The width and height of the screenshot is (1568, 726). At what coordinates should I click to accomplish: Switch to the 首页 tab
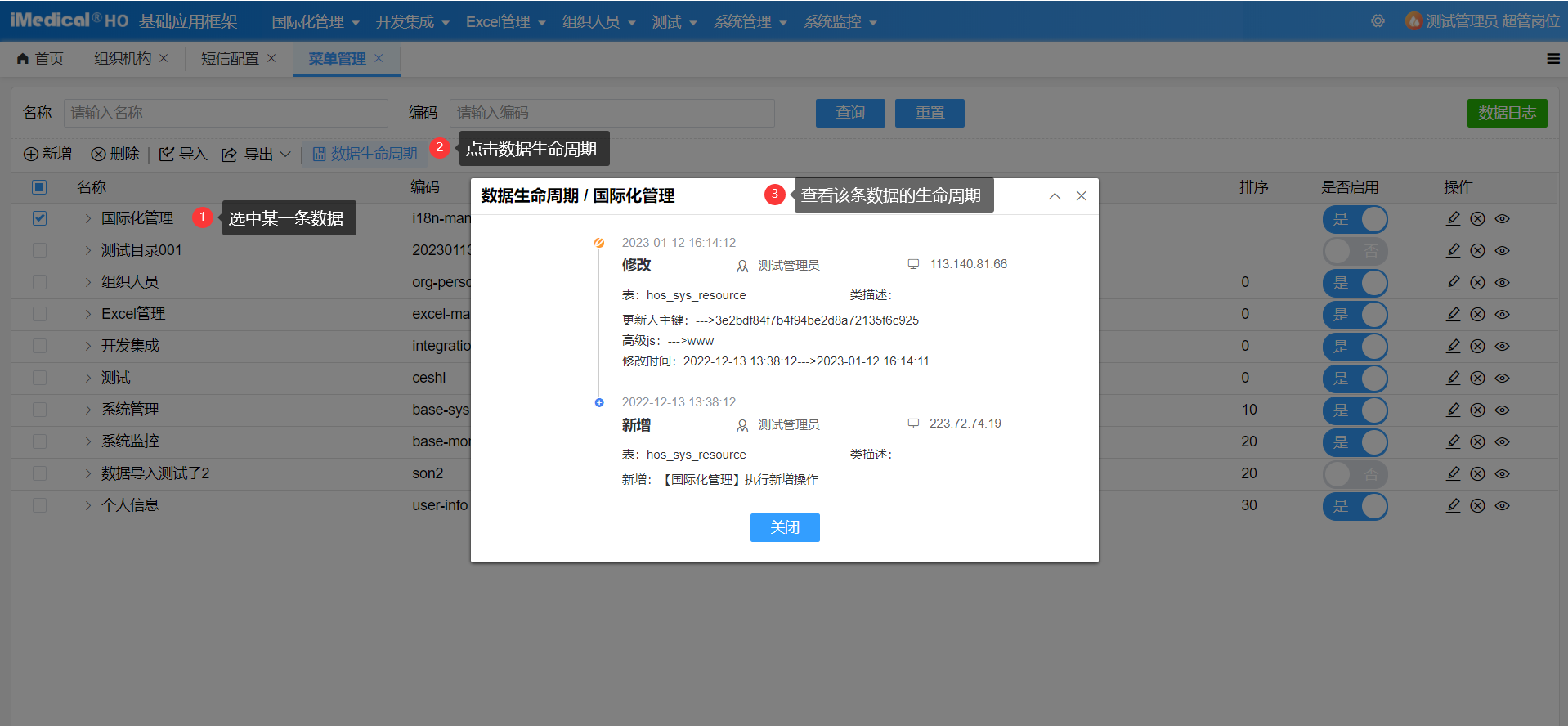(40, 59)
